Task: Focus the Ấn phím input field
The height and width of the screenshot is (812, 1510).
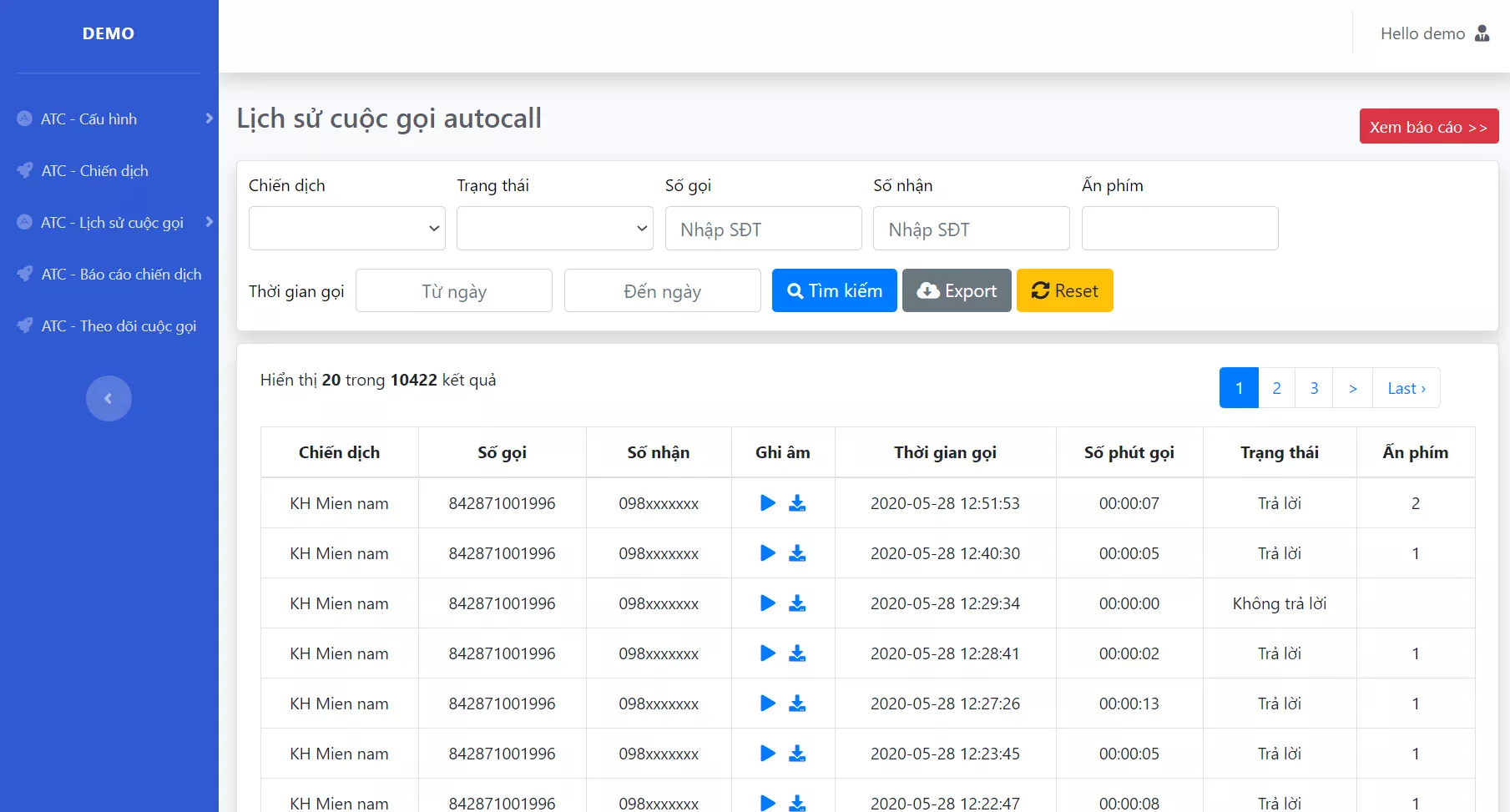Action: (x=1180, y=228)
